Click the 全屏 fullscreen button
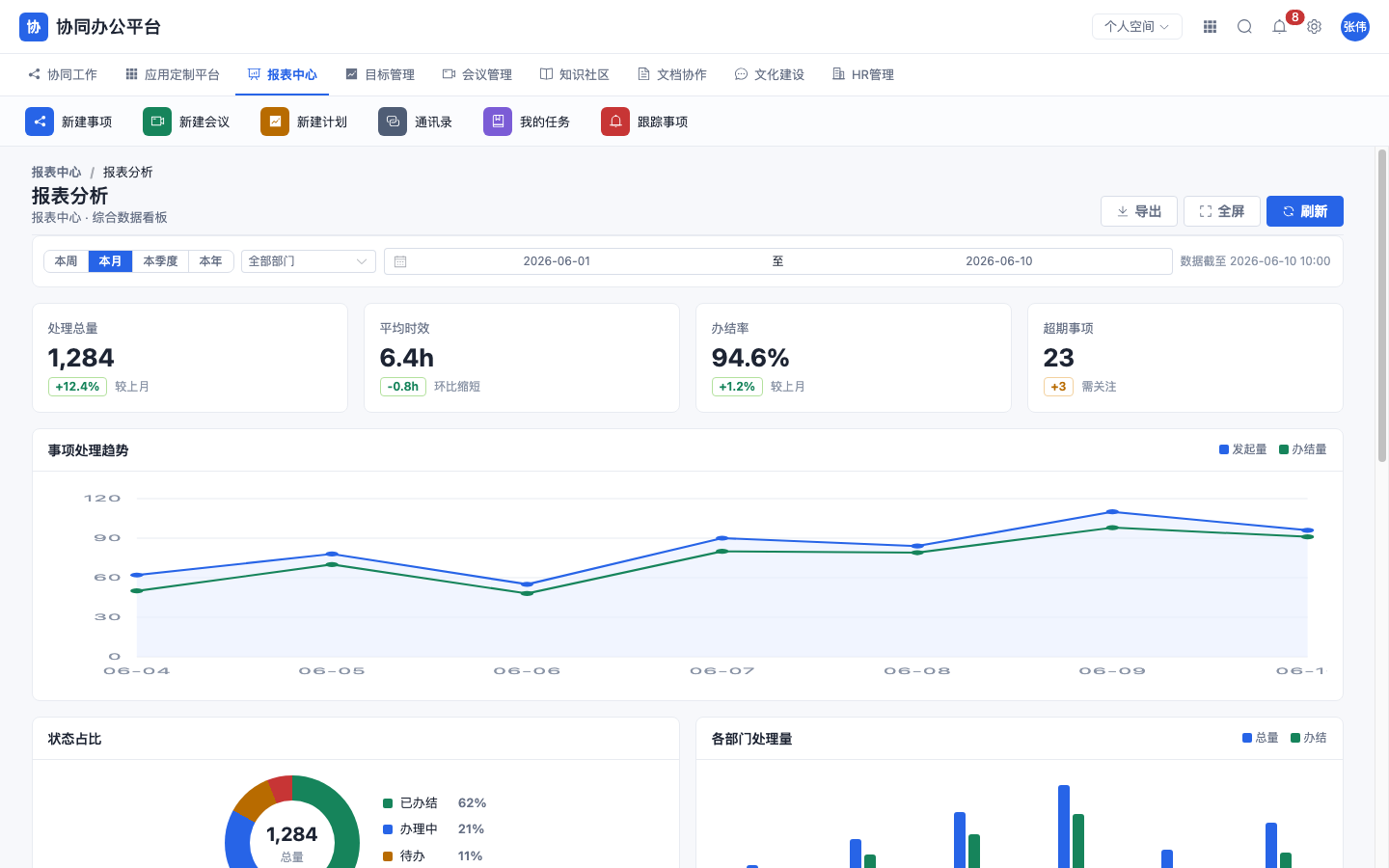The image size is (1389, 868). click(1222, 211)
